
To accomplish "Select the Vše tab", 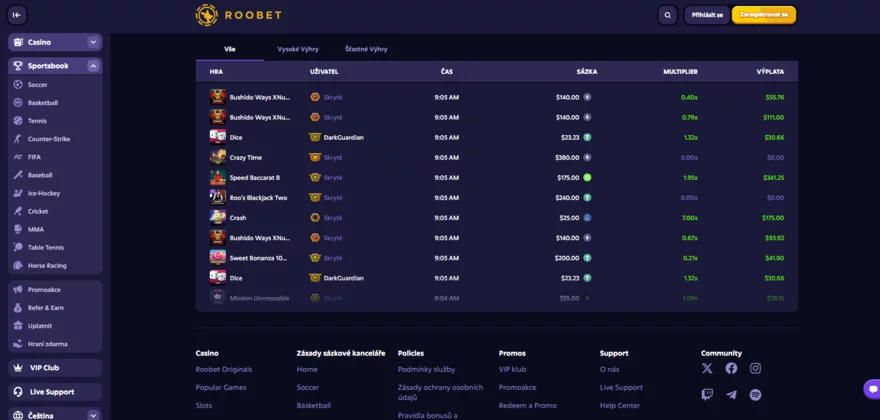I will point(230,49).
